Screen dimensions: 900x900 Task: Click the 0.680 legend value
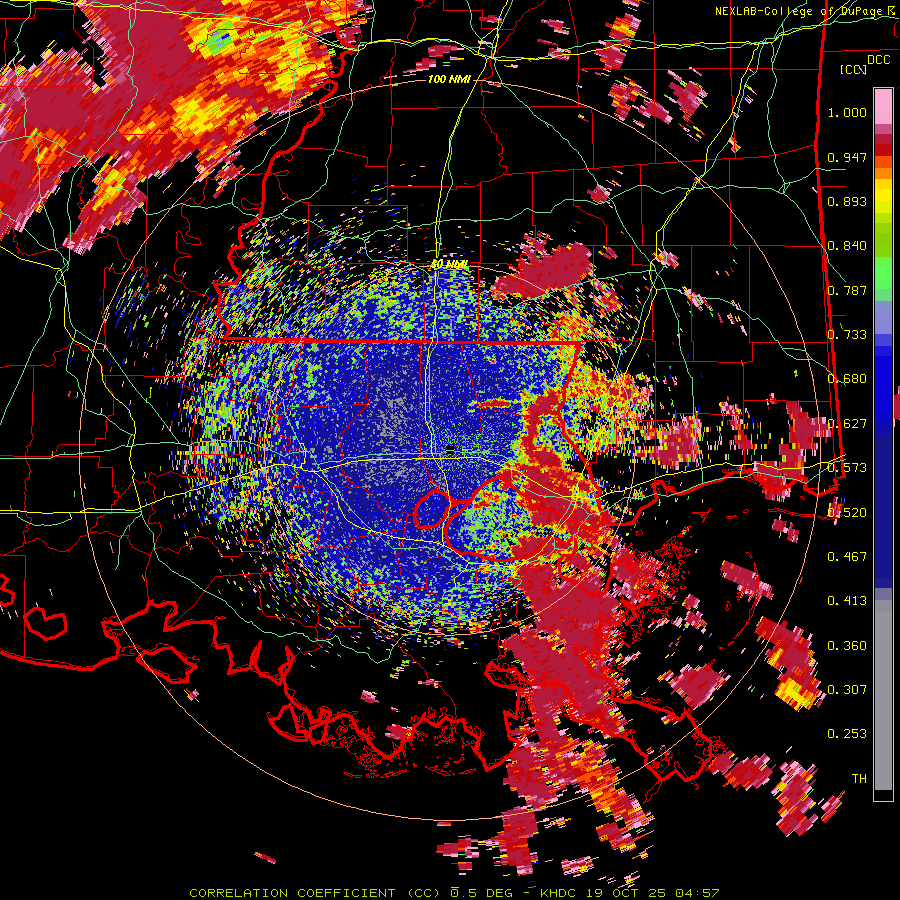[847, 379]
